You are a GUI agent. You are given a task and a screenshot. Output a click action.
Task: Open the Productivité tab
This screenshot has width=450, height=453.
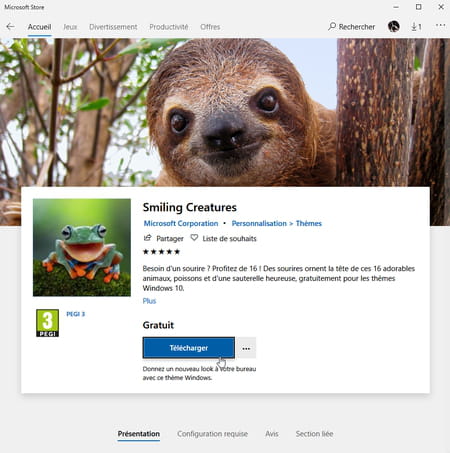169,27
